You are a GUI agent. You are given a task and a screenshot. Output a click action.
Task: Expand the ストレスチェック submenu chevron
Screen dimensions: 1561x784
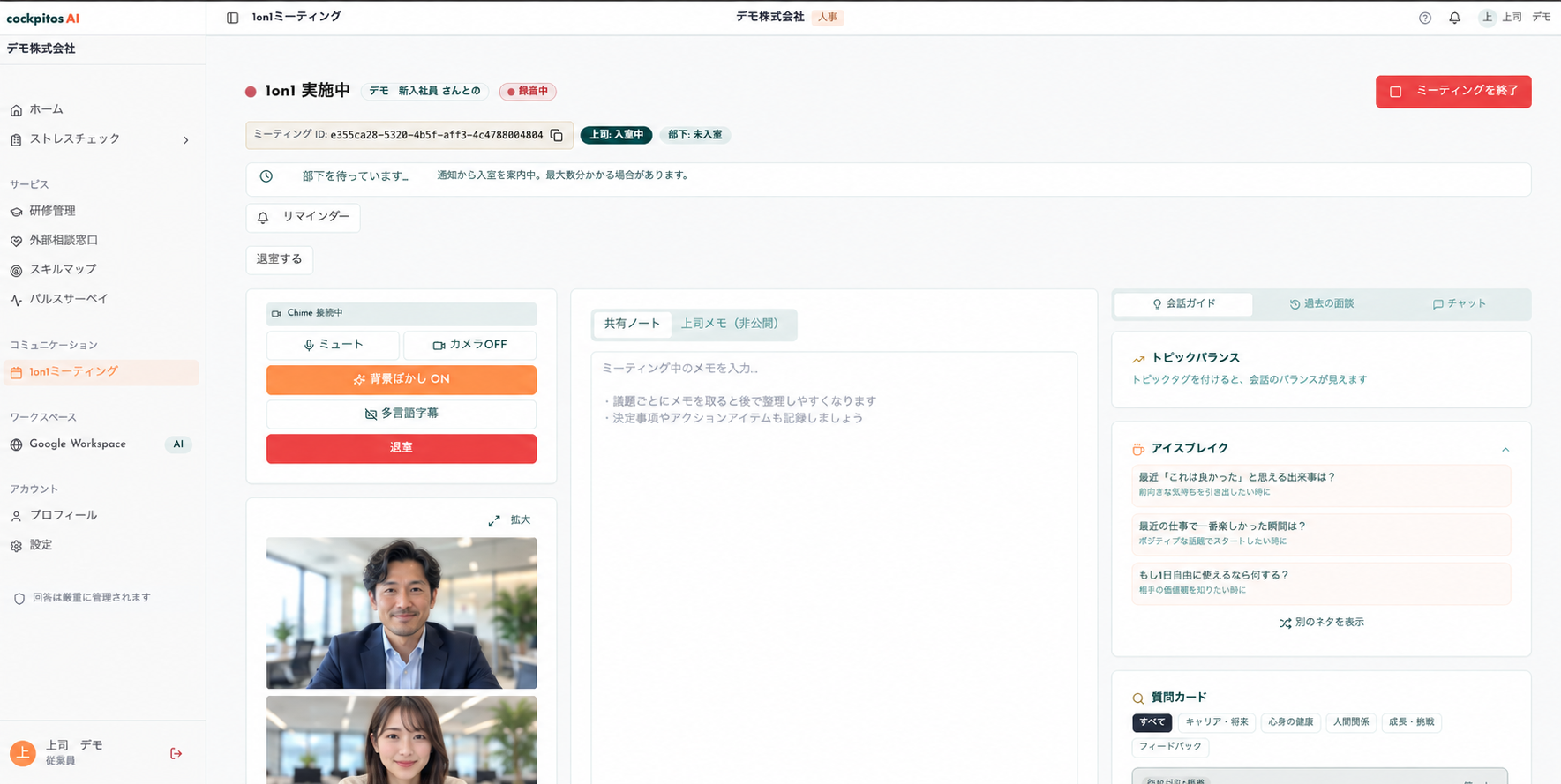[x=185, y=139]
